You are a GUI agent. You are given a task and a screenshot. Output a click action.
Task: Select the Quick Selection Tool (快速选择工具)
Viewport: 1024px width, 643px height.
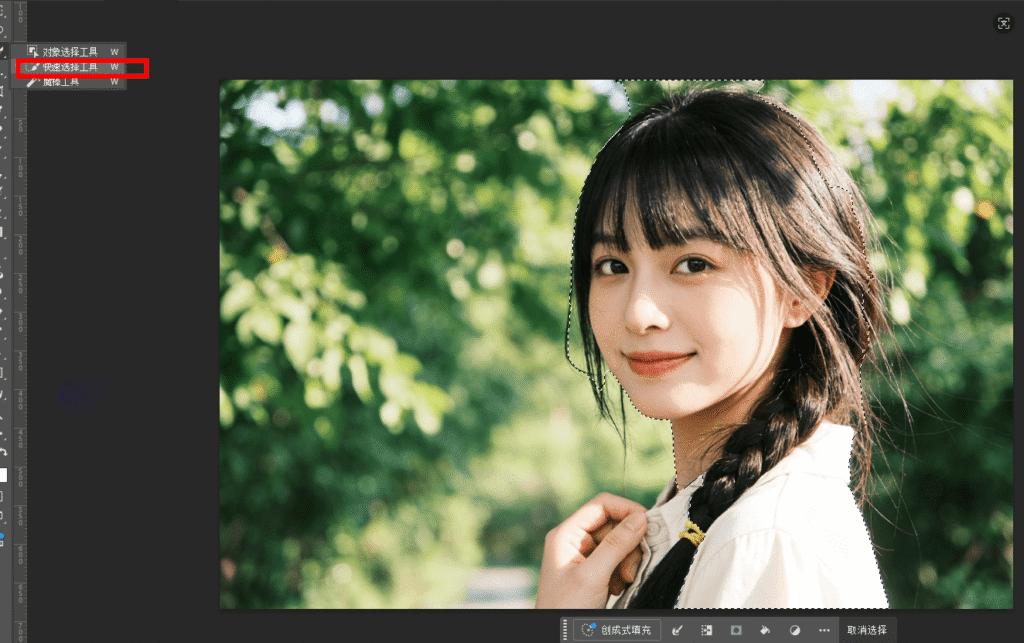[70, 67]
